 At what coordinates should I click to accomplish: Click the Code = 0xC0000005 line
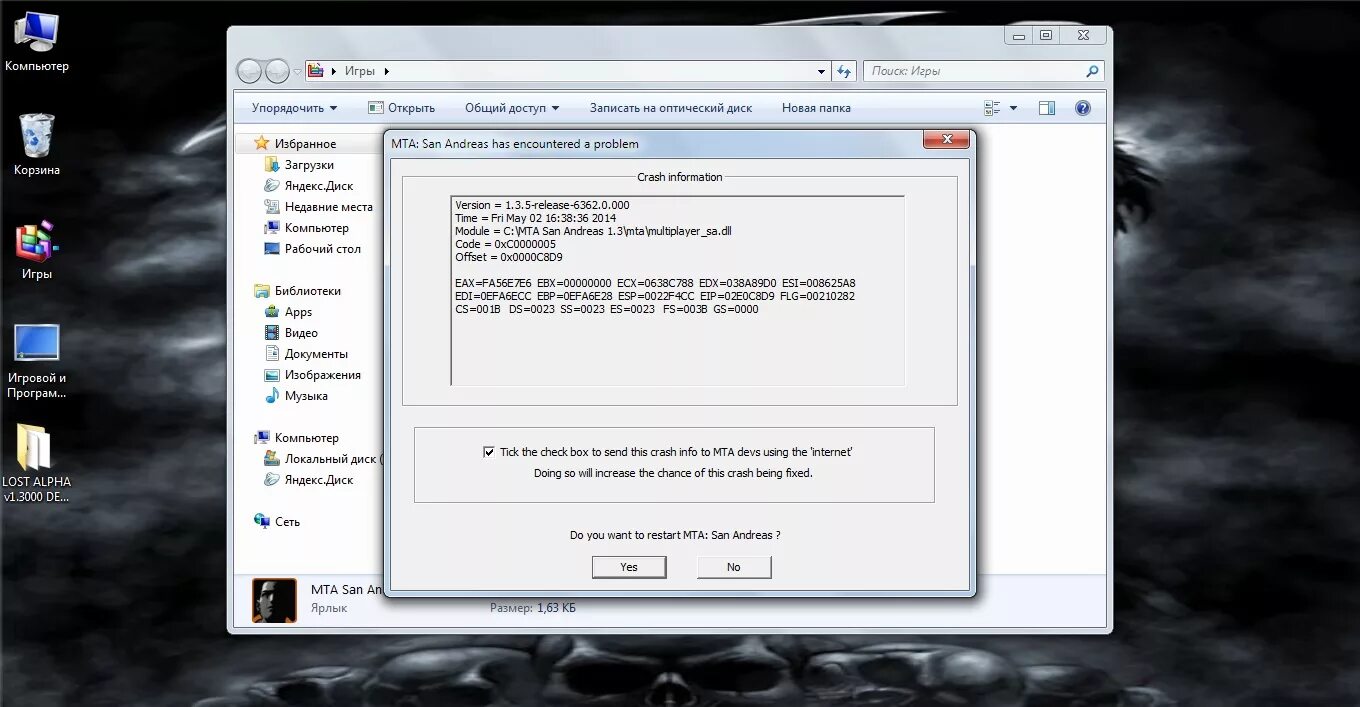505,244
